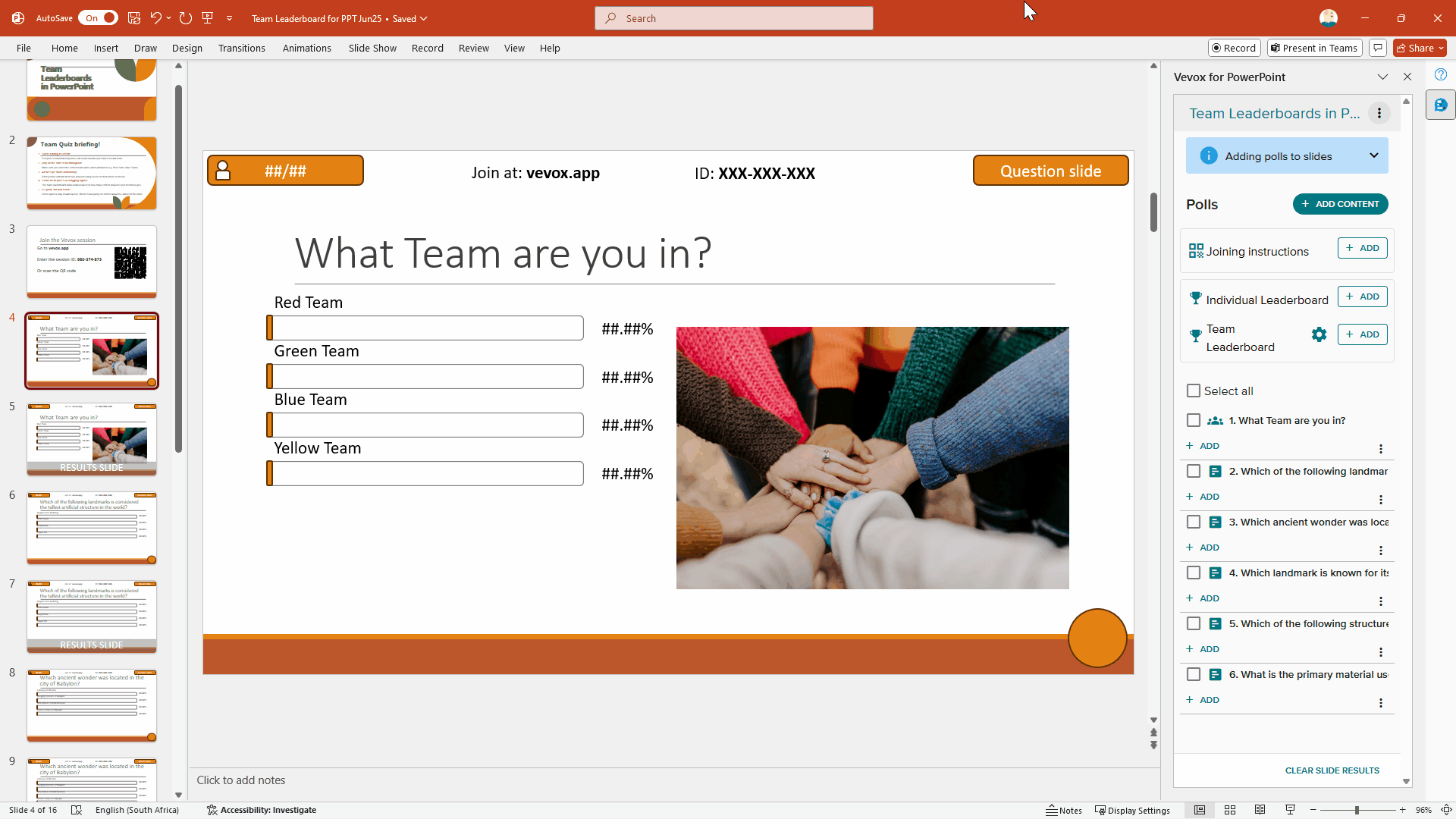Add Individual Leaderboard to slide
1456x819 pixels.
(x=1363, y=297)
